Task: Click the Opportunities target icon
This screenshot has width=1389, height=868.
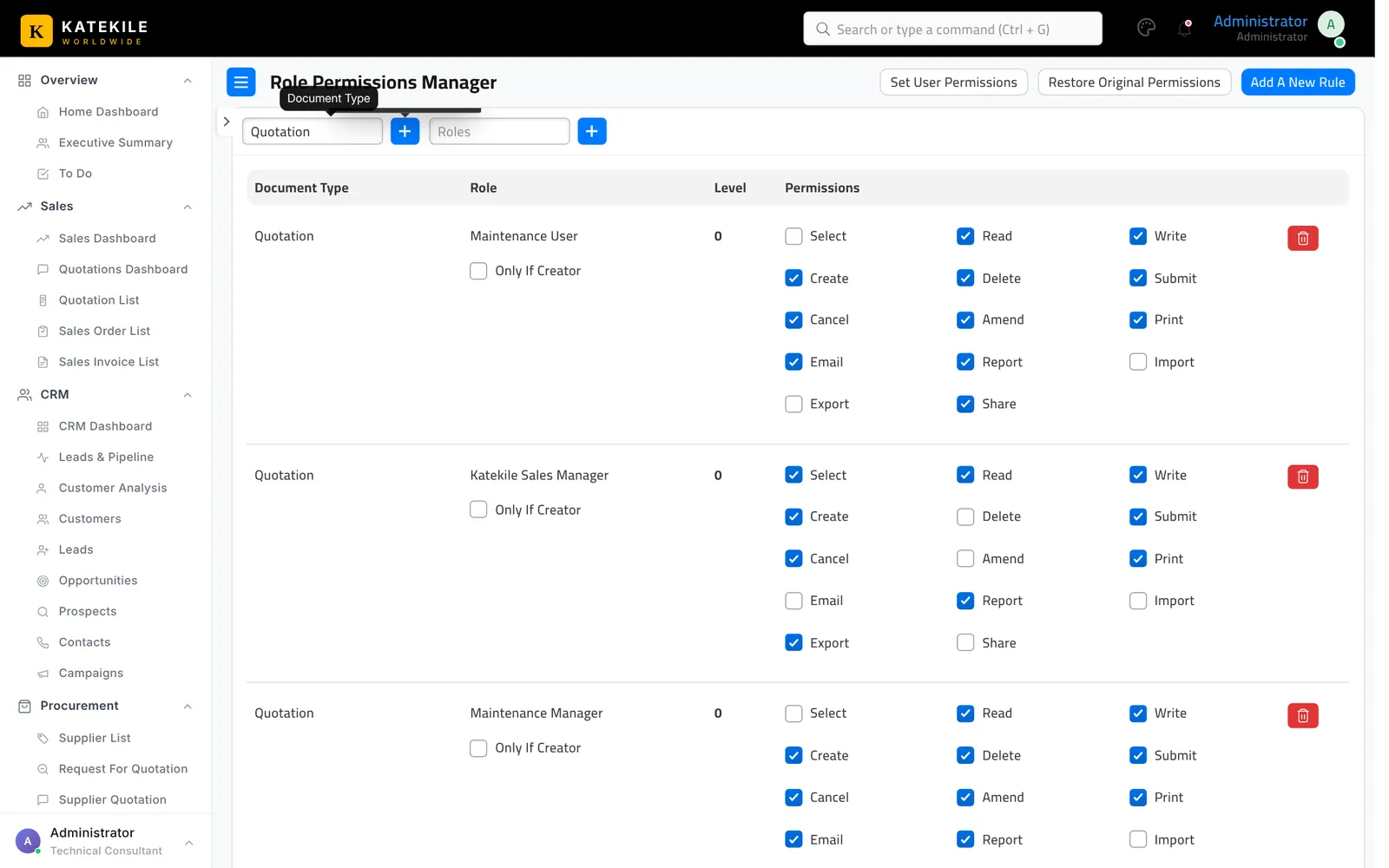Action: click(x=43, y=581)
